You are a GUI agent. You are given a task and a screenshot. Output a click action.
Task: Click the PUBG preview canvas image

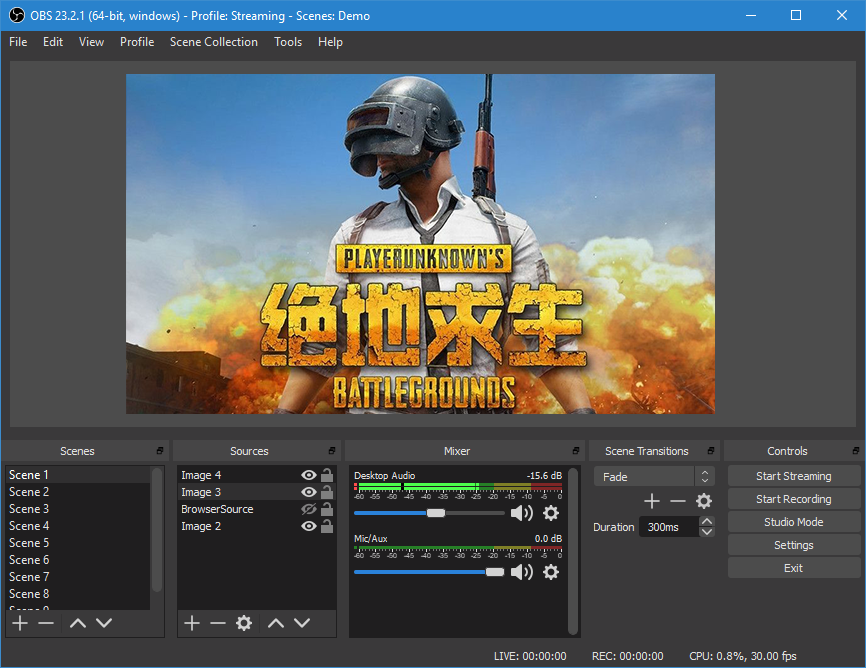coord(420,244)
